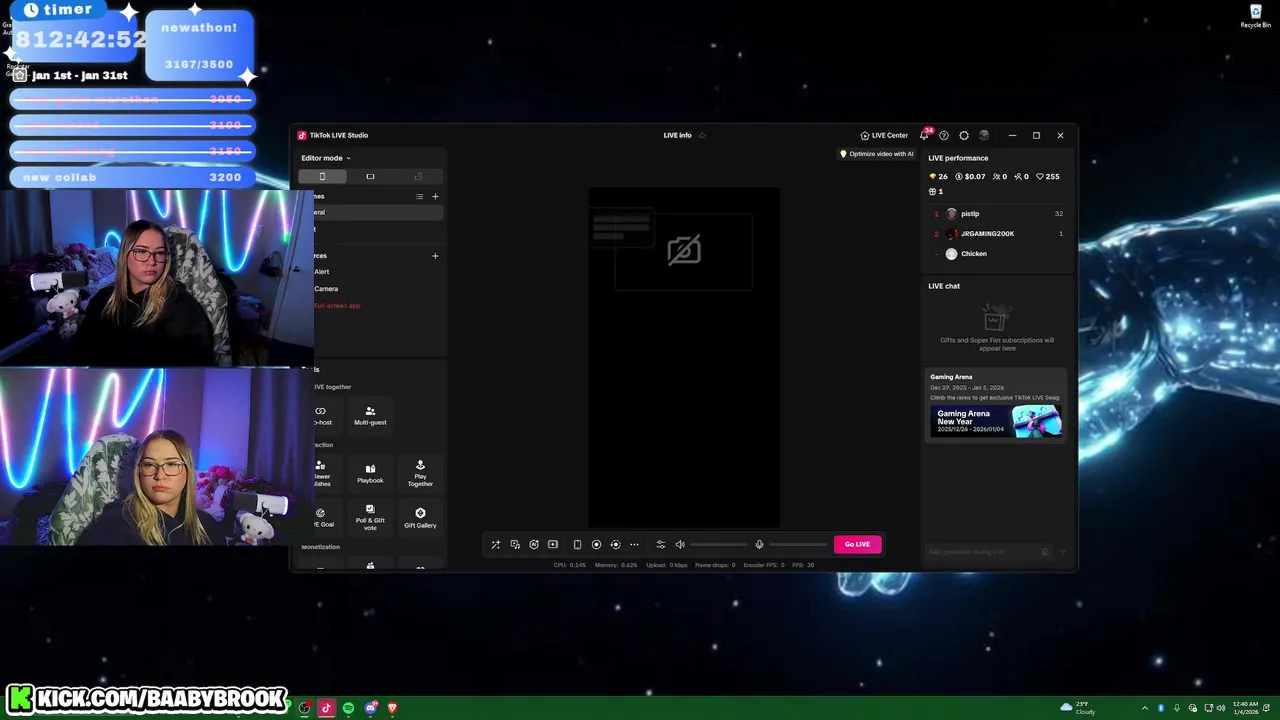Select viewer pistlp in the ranking
This screenshot has height=720, width=1280.
998,214
